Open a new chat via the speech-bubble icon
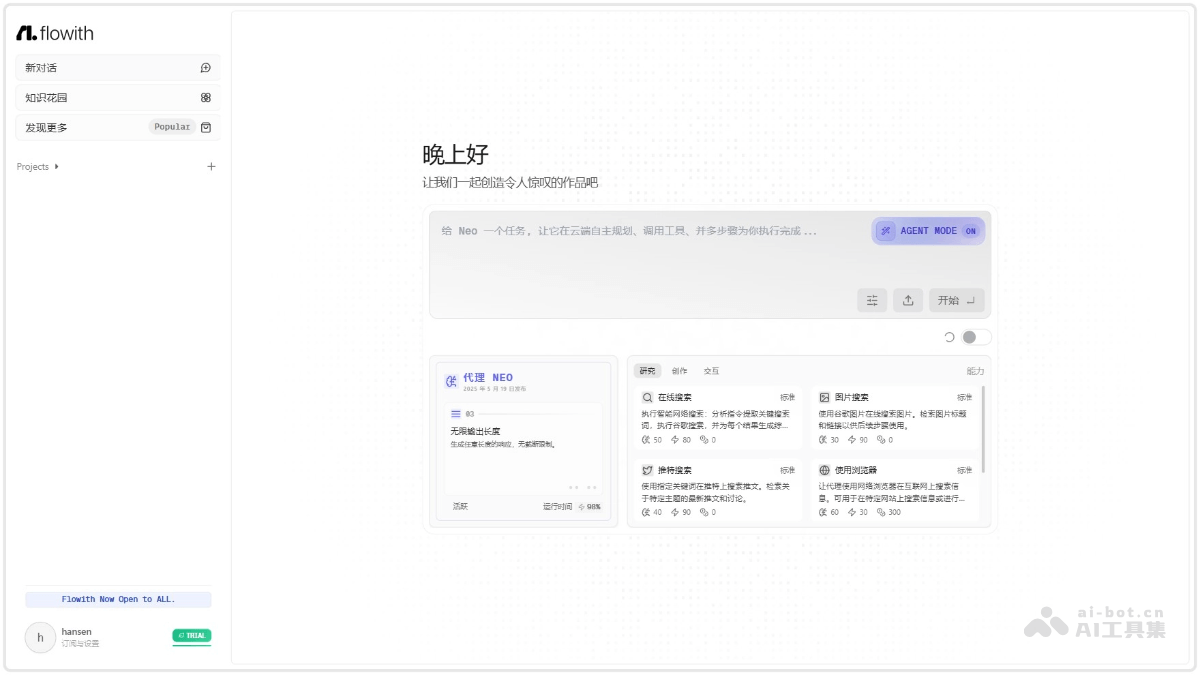The height and width of the screenshot is (675, 1200). (x=207, y=67)
